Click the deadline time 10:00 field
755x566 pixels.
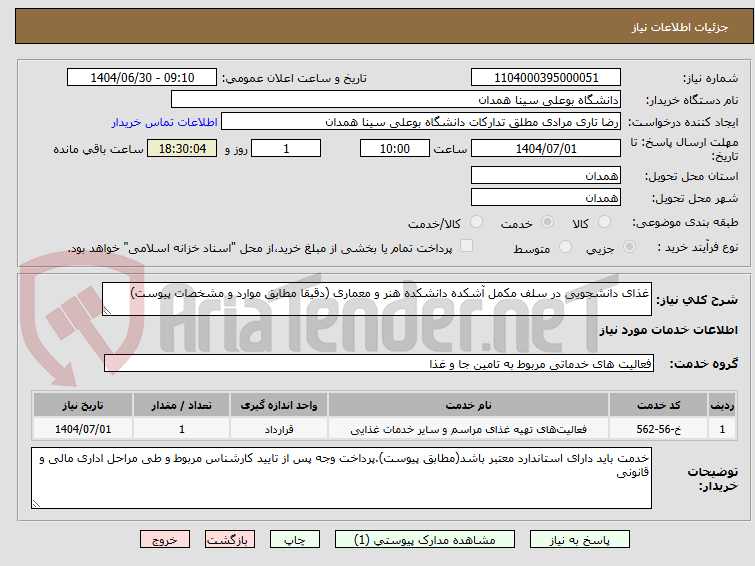[395, 148]
